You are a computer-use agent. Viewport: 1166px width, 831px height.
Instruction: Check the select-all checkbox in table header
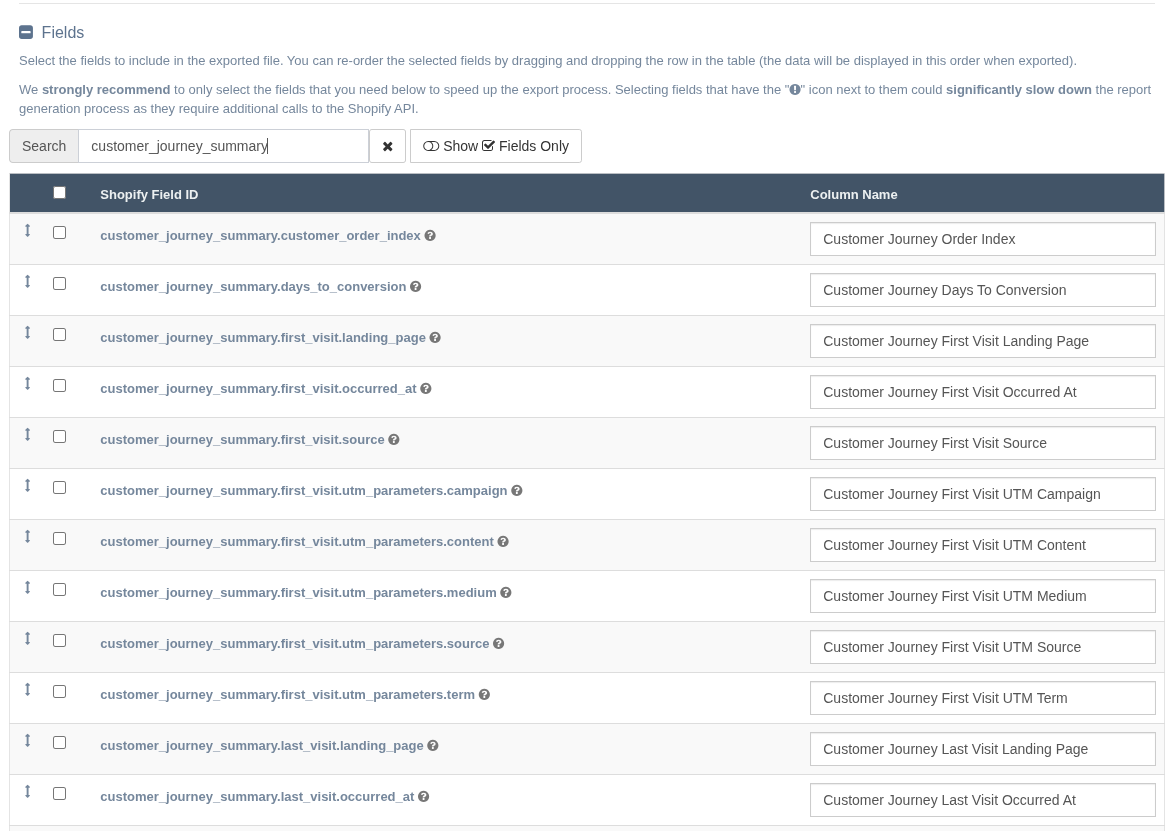(59, 192)
